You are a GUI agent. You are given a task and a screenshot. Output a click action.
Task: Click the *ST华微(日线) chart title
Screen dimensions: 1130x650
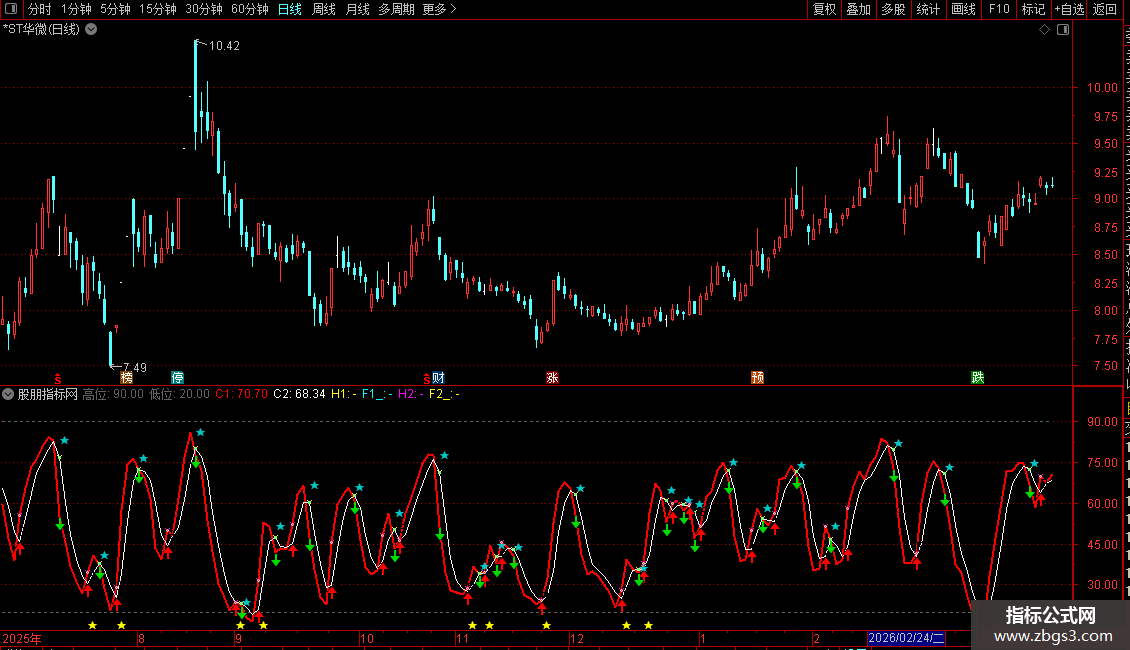[x=41, y=30]
